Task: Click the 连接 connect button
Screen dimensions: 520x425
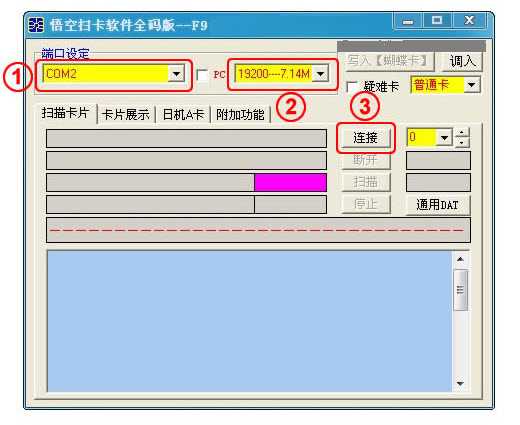Action: click(365, 138)
